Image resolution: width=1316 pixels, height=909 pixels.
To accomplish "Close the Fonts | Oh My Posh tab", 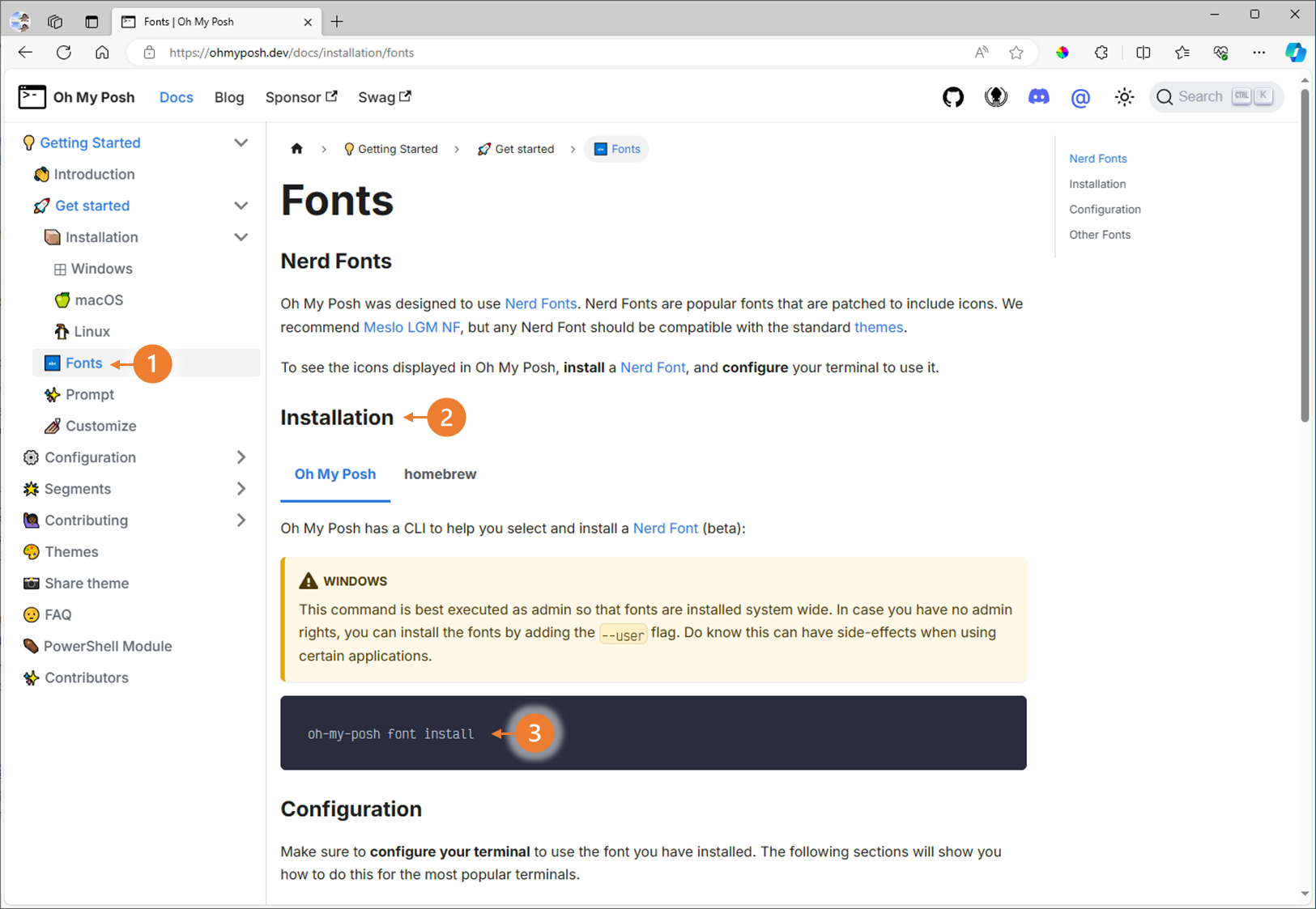I will tap(308, 22).
